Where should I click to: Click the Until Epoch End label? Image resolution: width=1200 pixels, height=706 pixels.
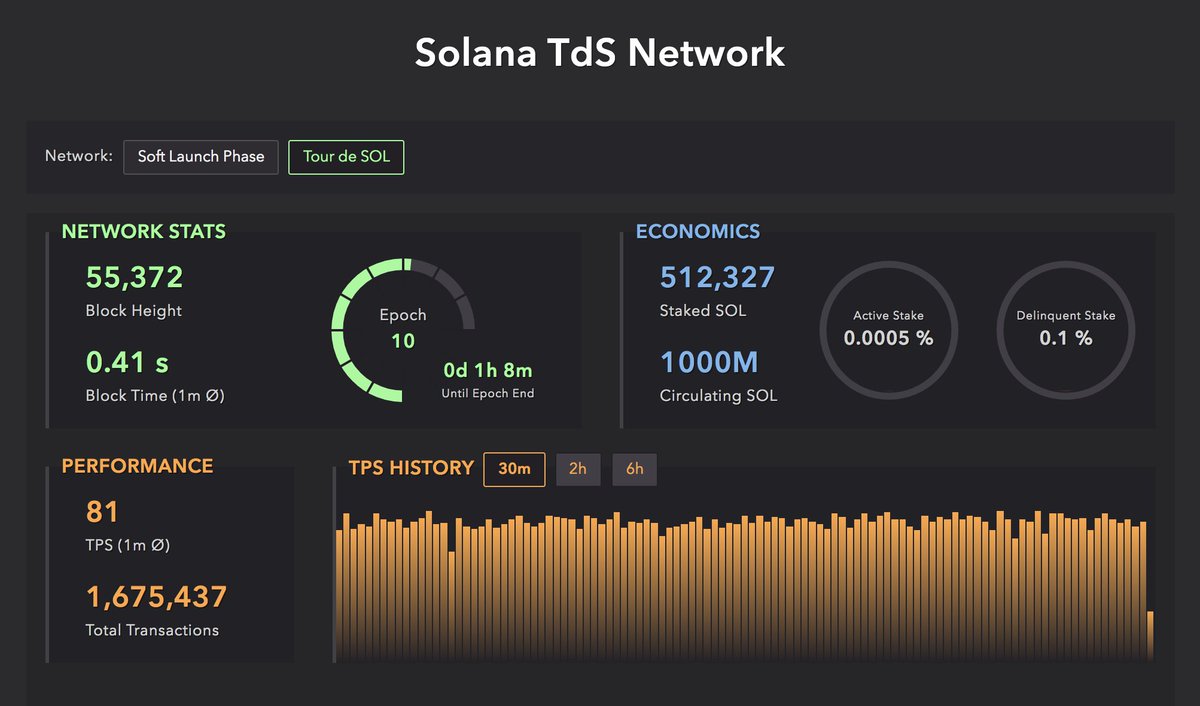488,394
